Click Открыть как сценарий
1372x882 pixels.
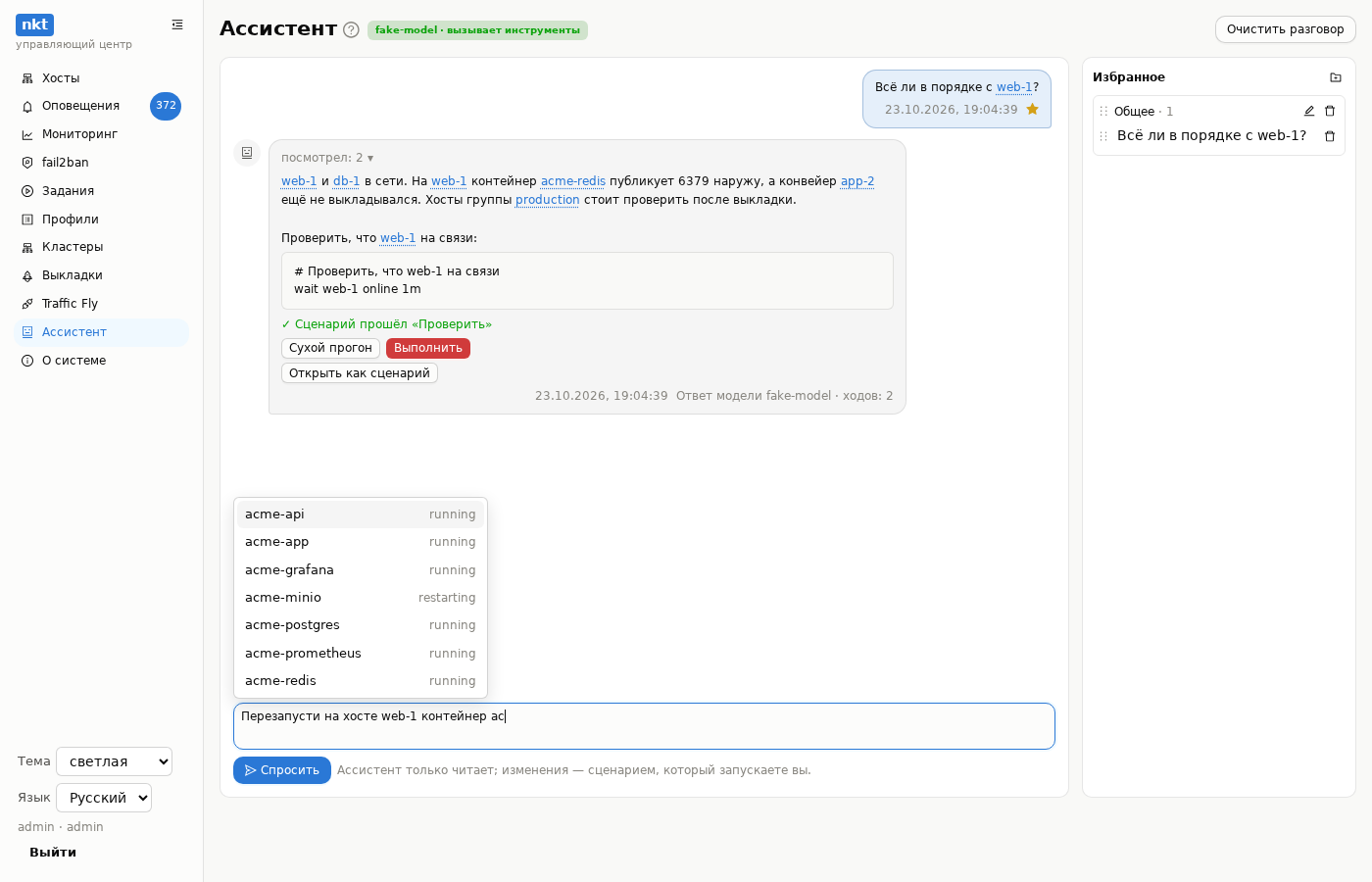[360, 373]
